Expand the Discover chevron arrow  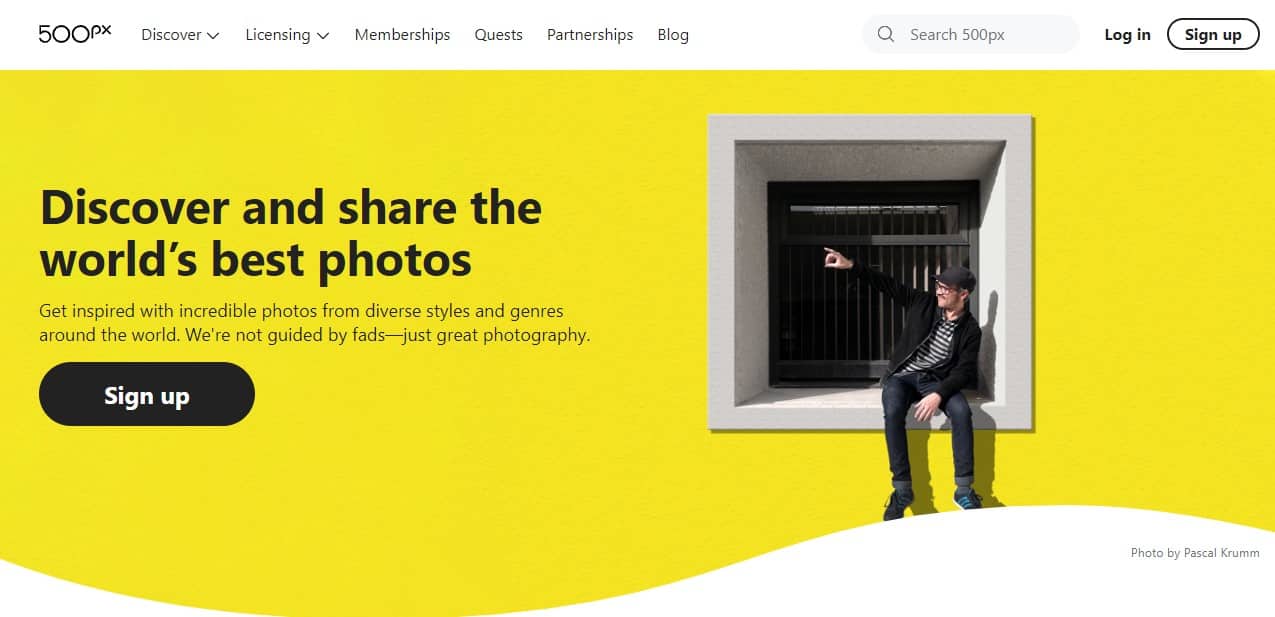point(213,36)
